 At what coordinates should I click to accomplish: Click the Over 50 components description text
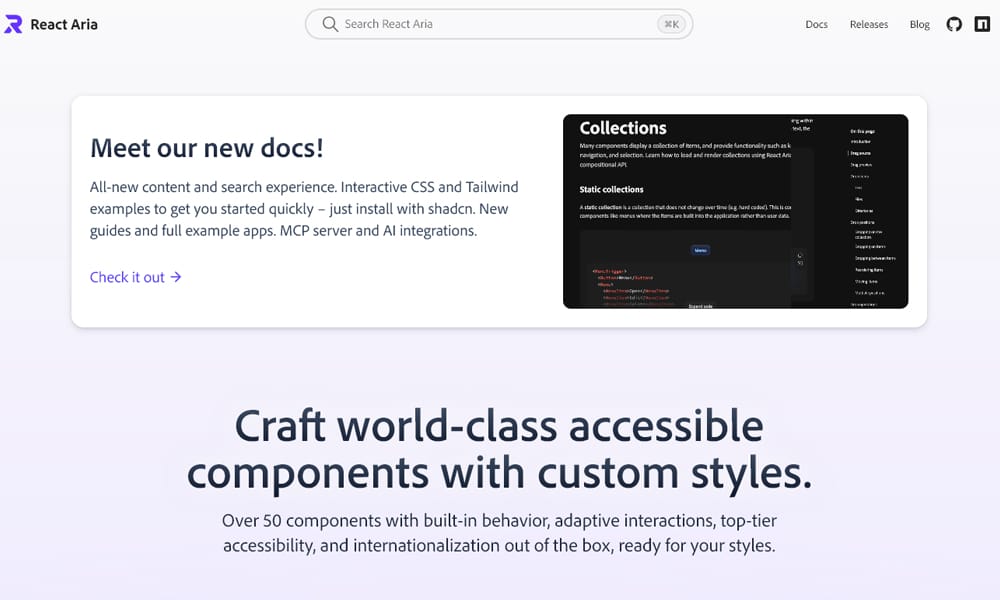[x=499, y=533]
